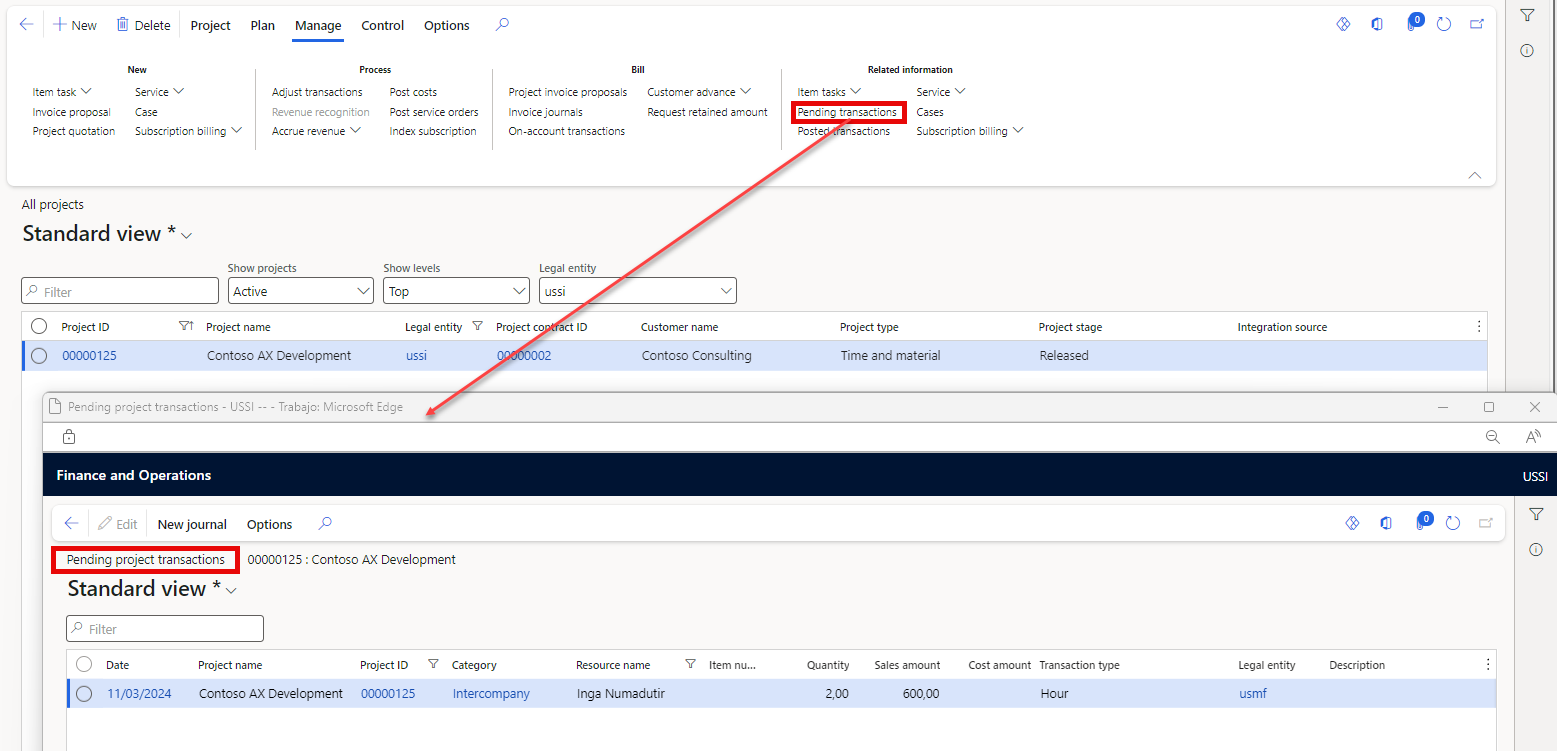This screenshot has width=1557, height=751.
Task: Click the Filter input field above the projects grid
Action: 119,290
